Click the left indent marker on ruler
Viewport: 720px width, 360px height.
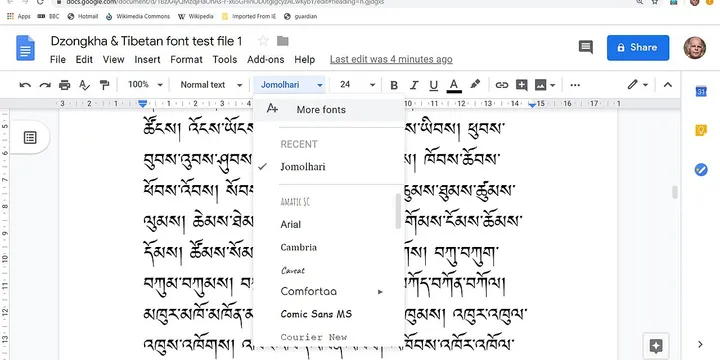coord(143,104)
